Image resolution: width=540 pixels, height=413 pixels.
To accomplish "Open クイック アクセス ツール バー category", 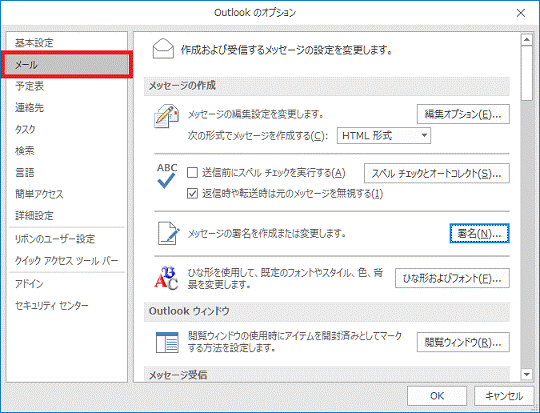I will 66,260.
